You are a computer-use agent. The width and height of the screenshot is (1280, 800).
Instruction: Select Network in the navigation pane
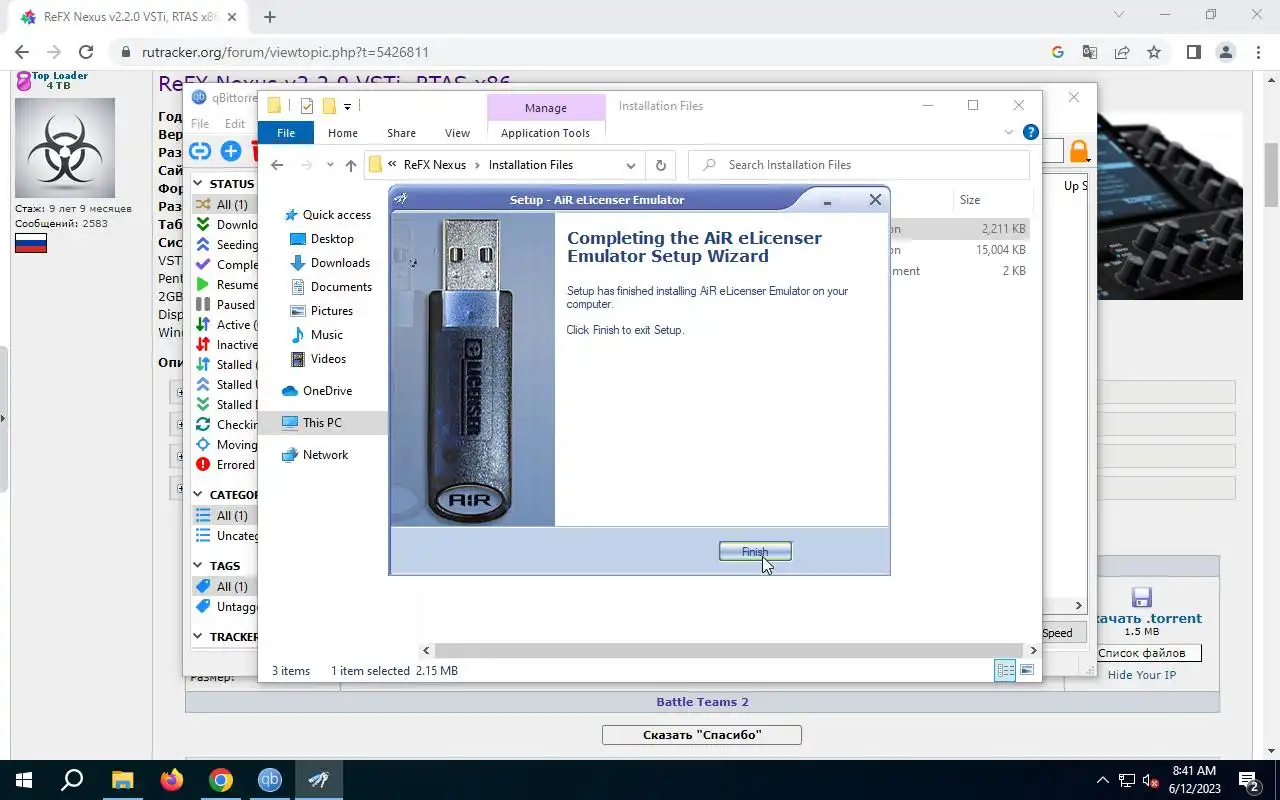coord(325,455)
